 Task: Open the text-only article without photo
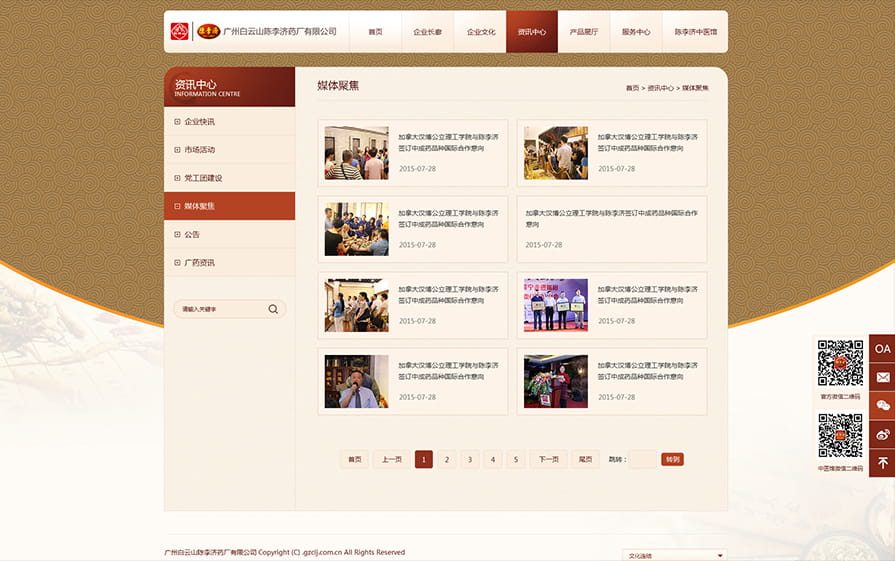612,229
